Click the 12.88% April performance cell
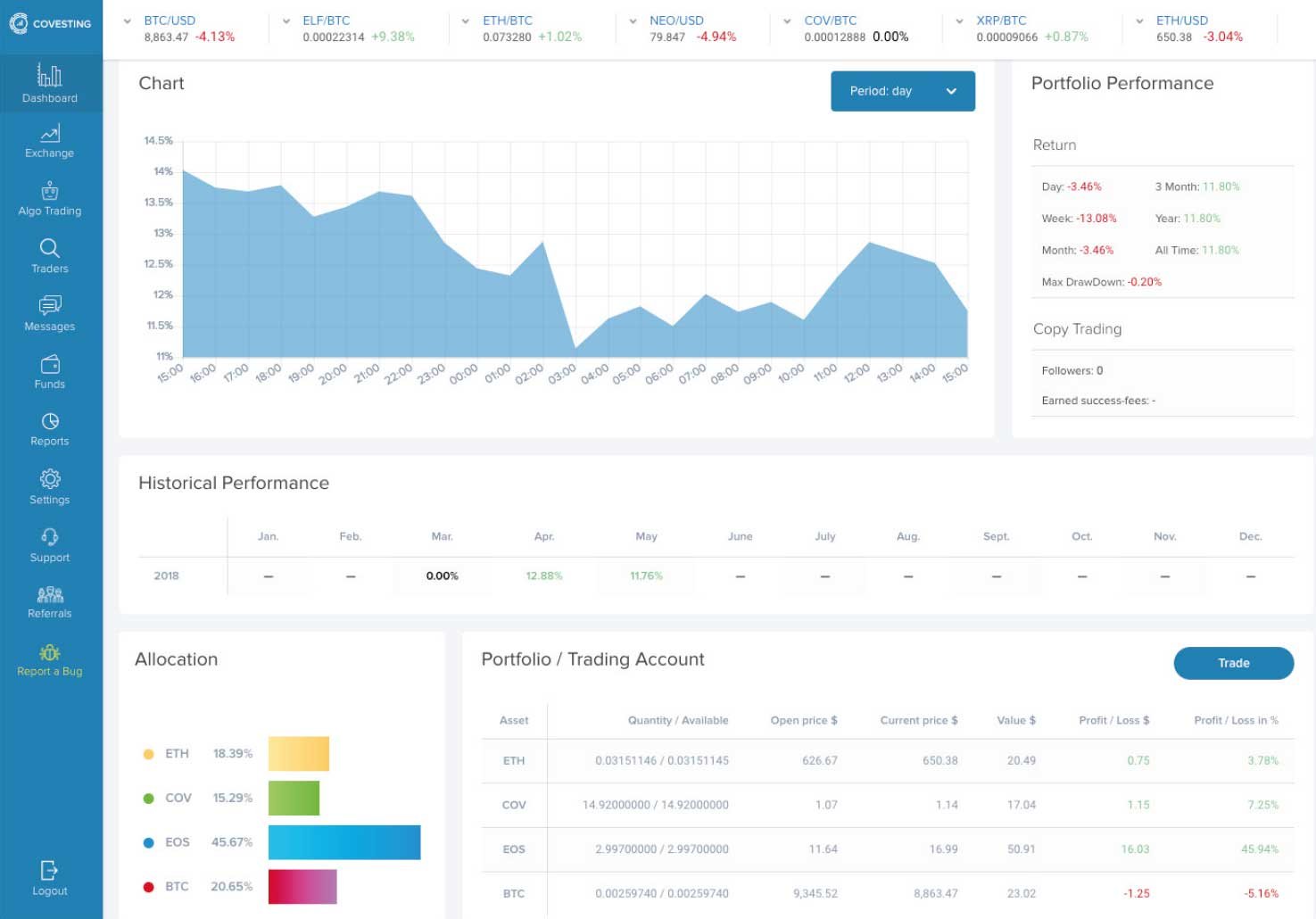The height and width of the screenshot is (919, 1316). point(544,575)
